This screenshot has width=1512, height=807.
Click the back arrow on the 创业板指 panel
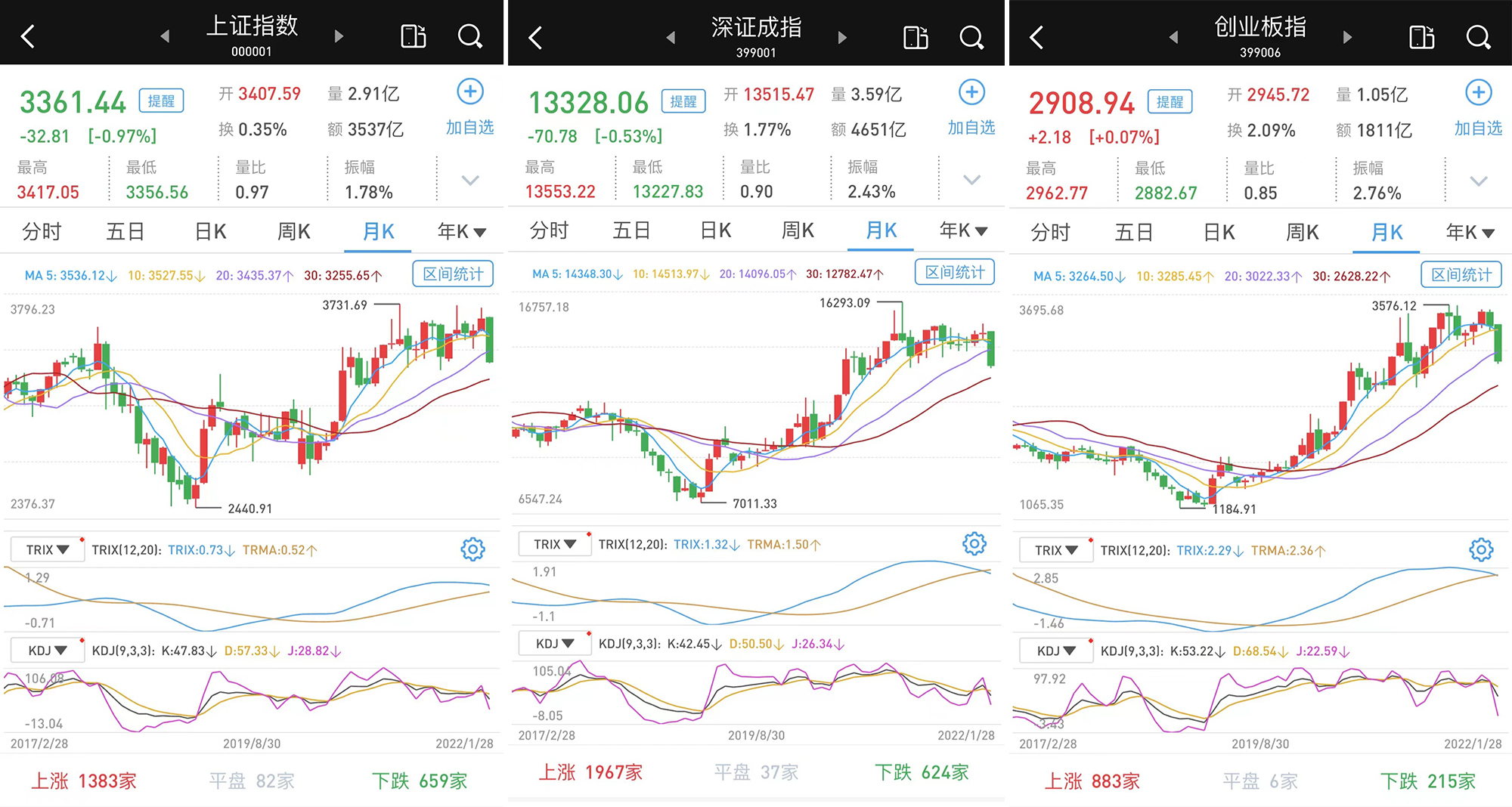[x=1036, y=36]
